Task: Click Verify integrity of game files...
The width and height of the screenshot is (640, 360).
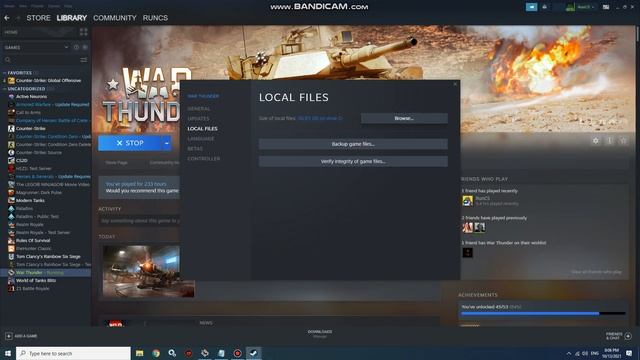Action: 353,161
